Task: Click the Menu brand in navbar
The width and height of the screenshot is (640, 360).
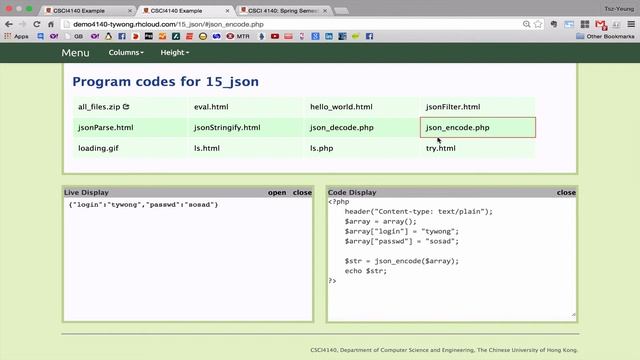Action: [75, 53]
